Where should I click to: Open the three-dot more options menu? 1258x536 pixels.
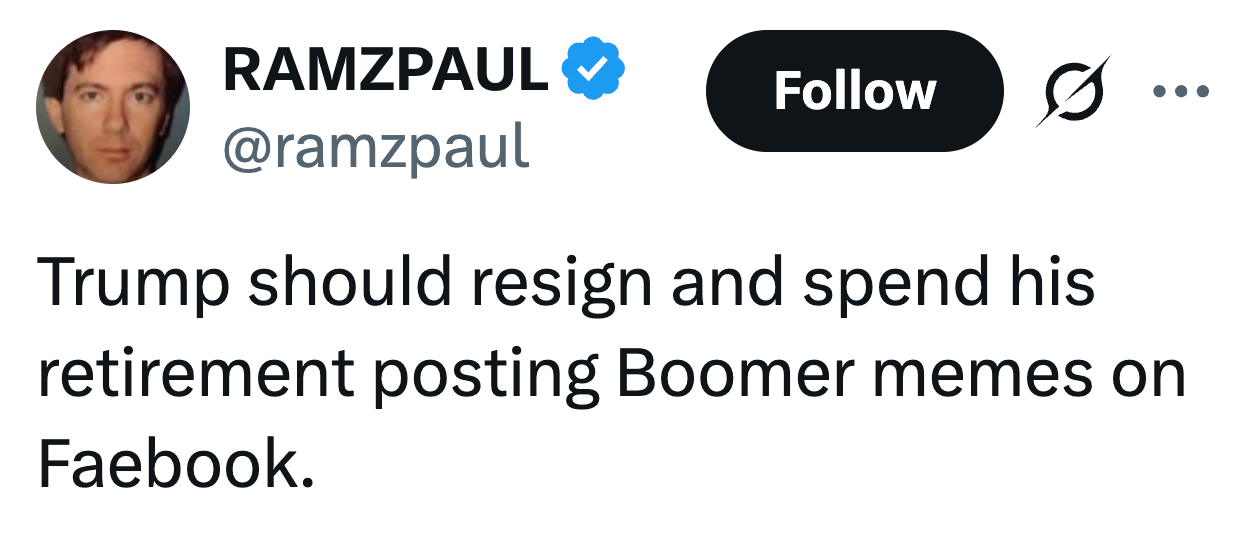(1181, 91)
